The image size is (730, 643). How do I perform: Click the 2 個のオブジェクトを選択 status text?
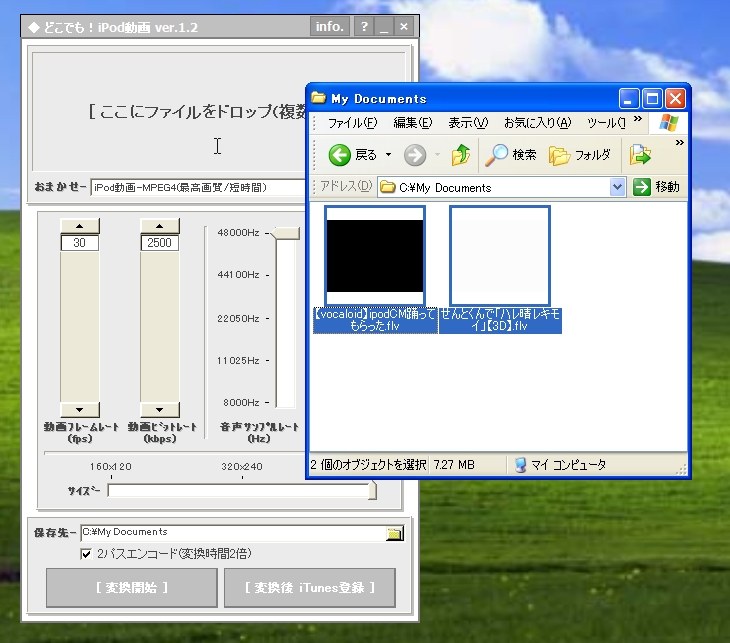click(x=368, y=465)
